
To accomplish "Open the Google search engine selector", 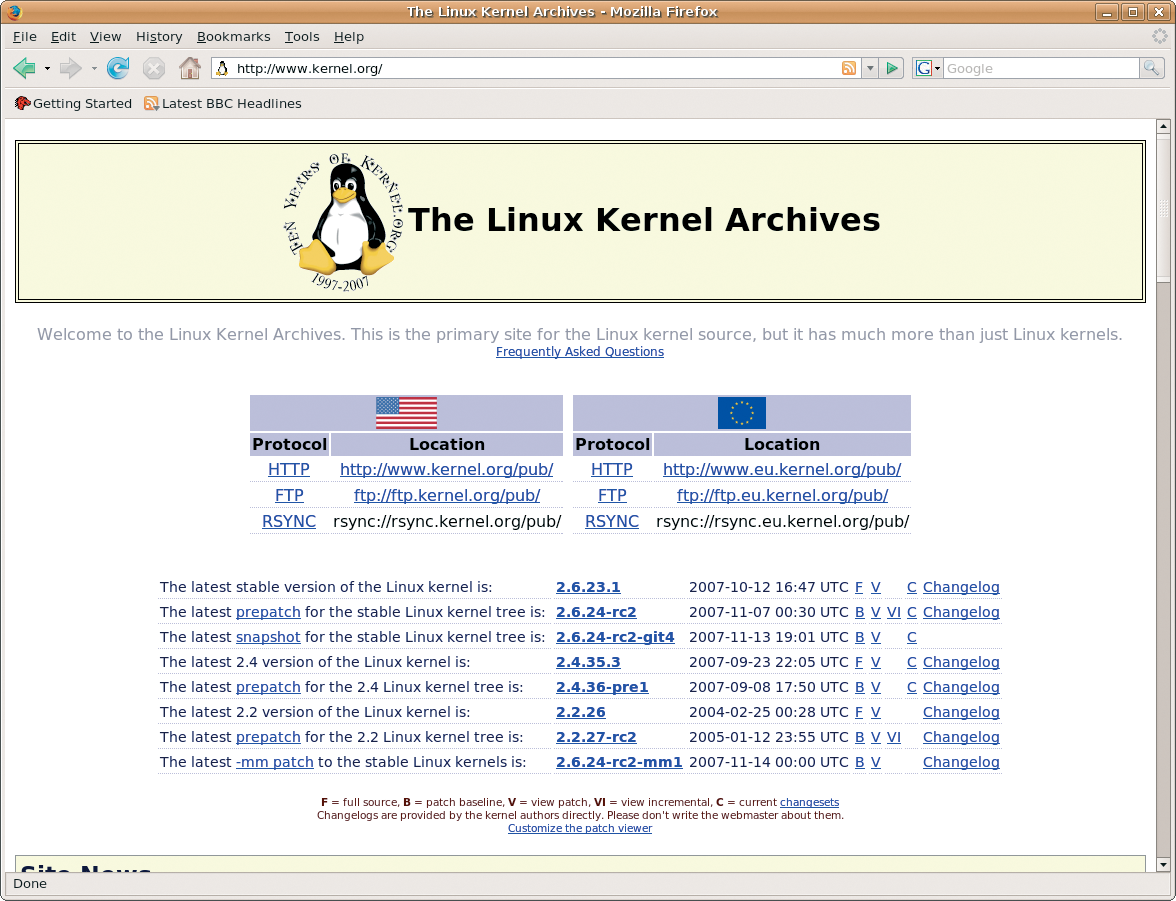I will pos(928,68).
